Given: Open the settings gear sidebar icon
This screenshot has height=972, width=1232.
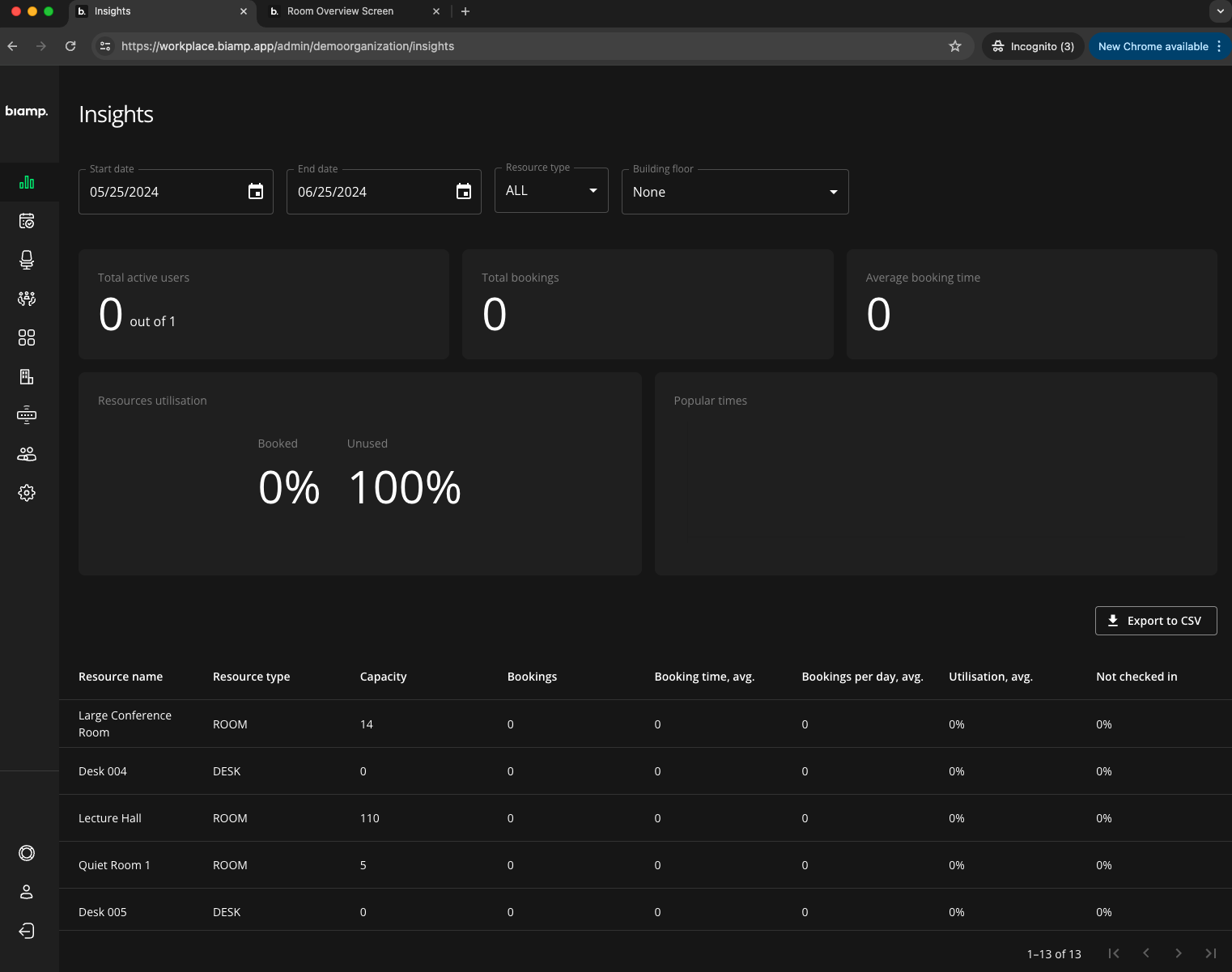Looking at the screenshot, I should pos(27,493).
